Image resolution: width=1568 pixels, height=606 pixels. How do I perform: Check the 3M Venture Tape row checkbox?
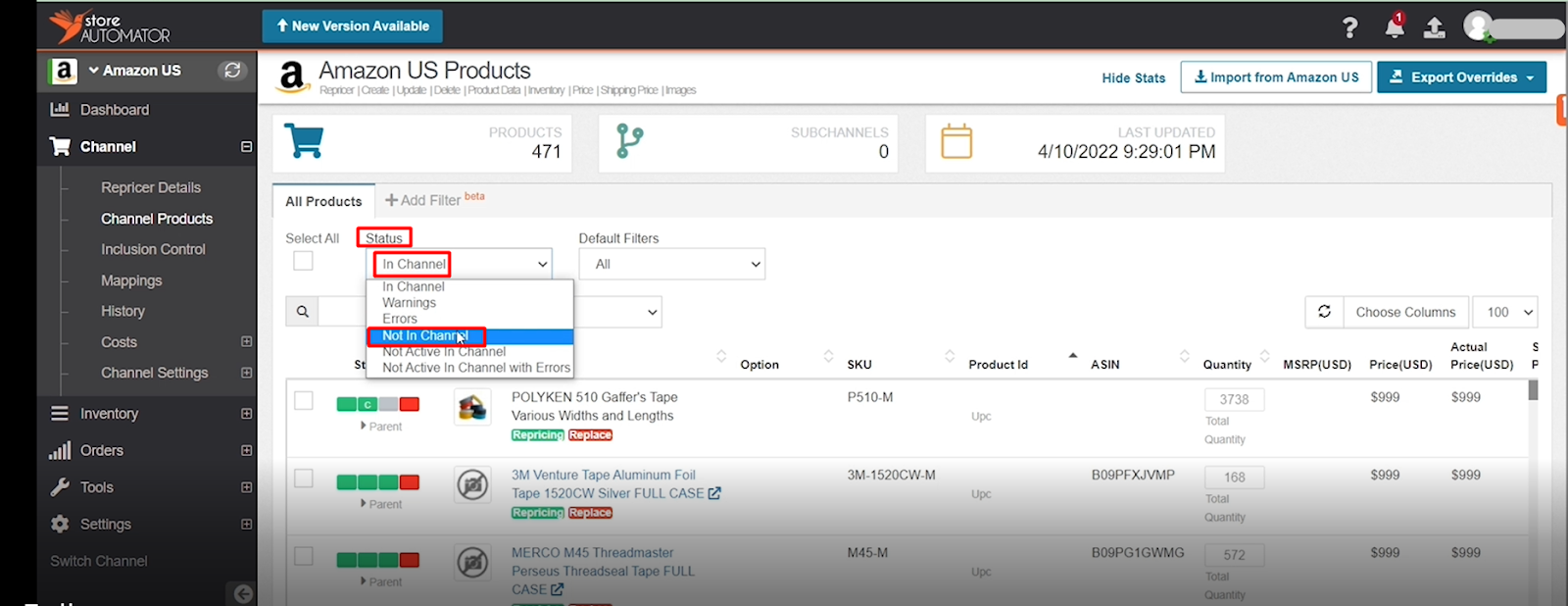304,479
